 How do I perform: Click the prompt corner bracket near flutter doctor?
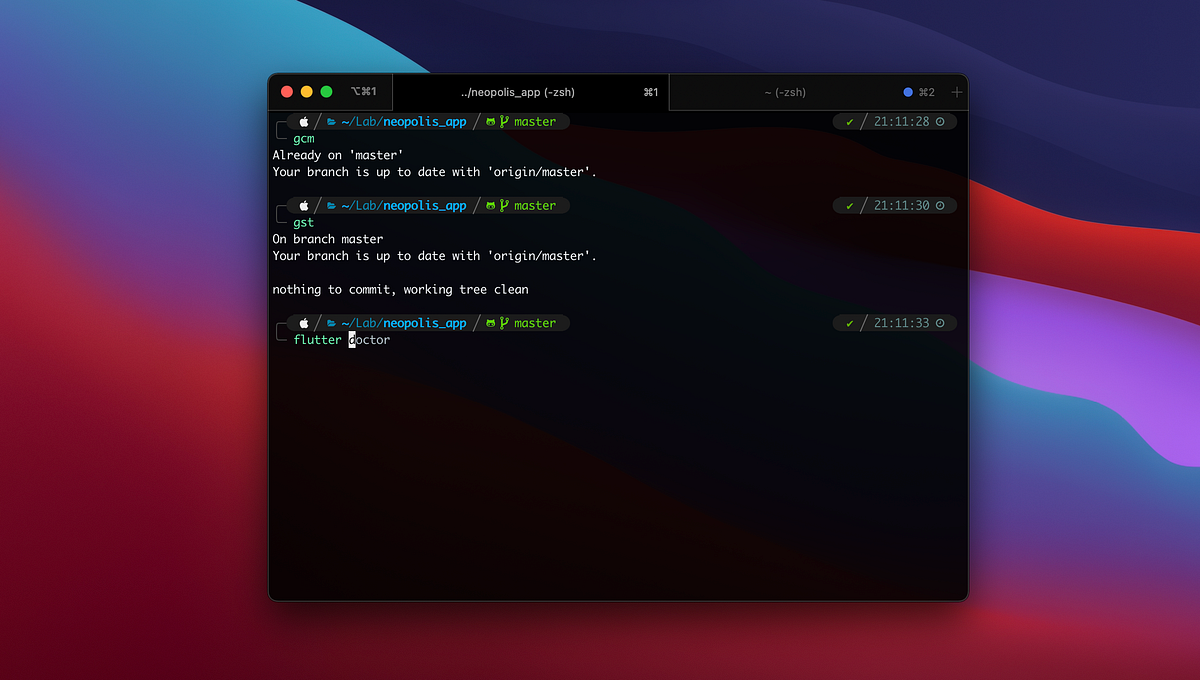(x=280, y=330)
